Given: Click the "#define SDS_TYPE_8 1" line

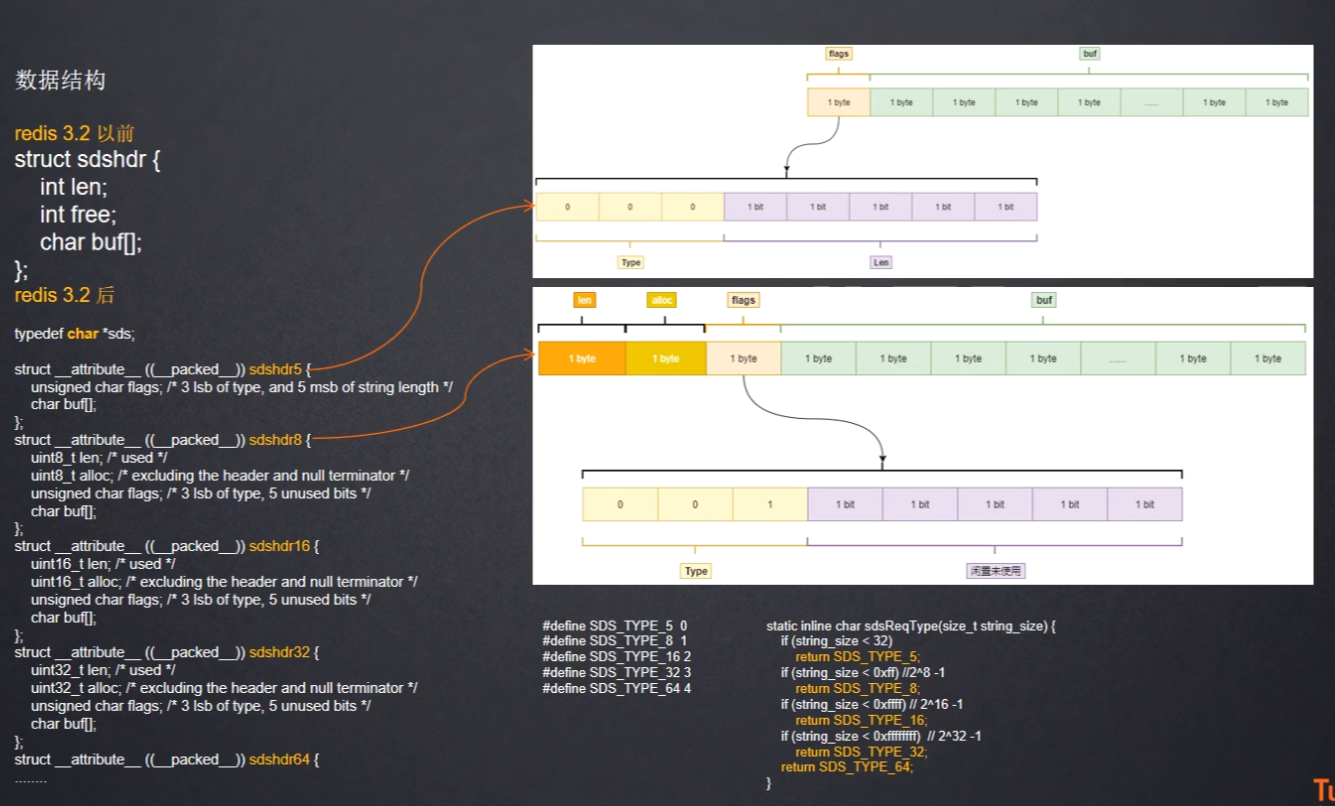Looking at the screenshot, I should [x=615, y=641].
